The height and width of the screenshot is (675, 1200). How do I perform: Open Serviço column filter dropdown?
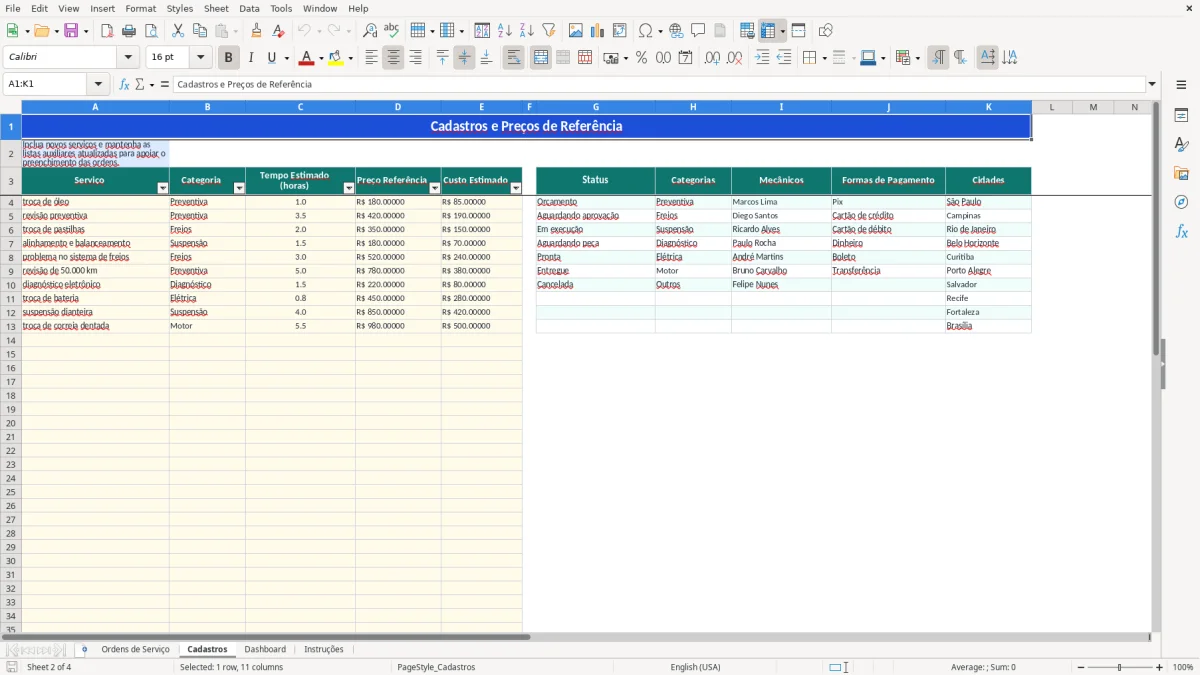[x=163, y=188]
